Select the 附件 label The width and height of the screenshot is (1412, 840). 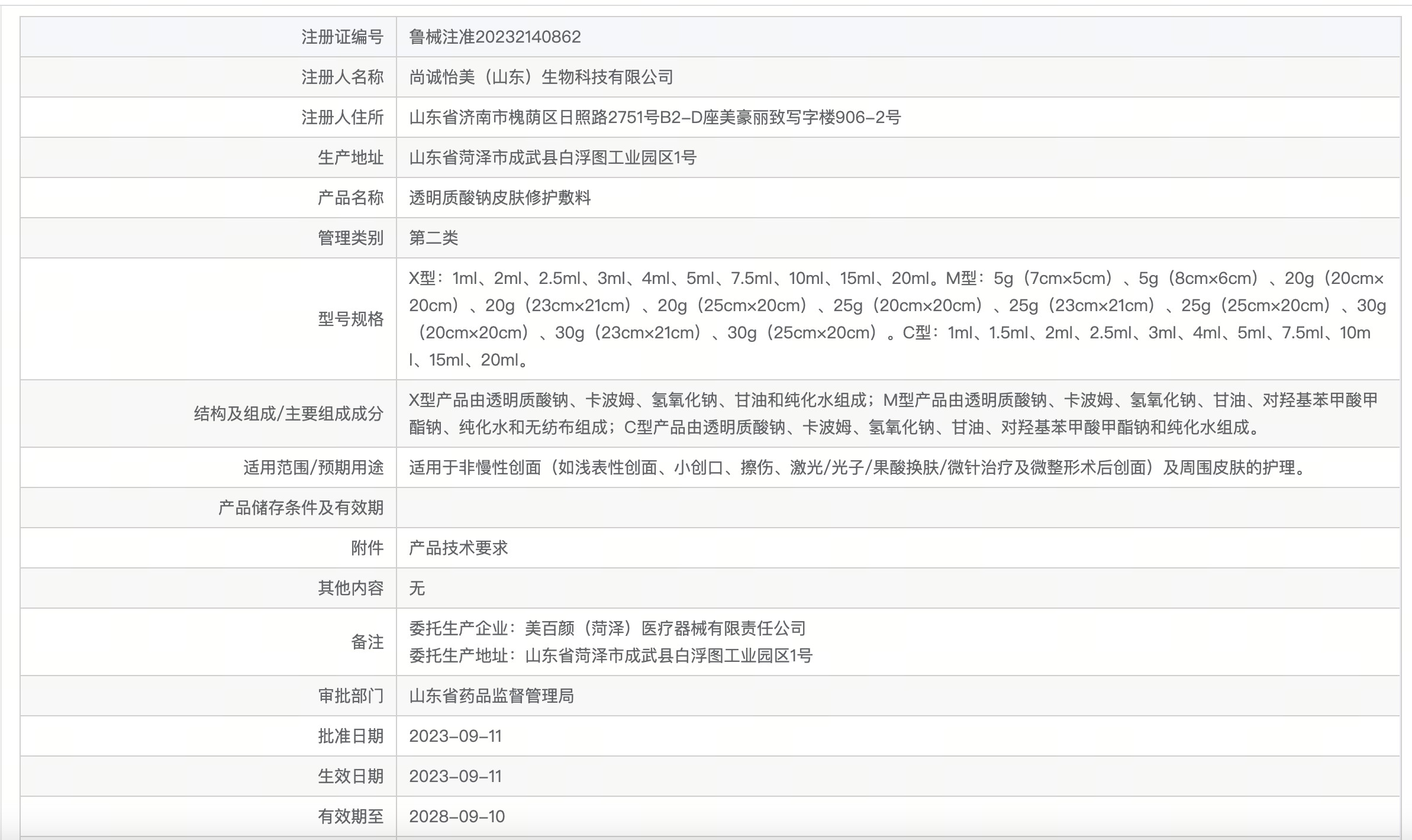coord(367,548)
